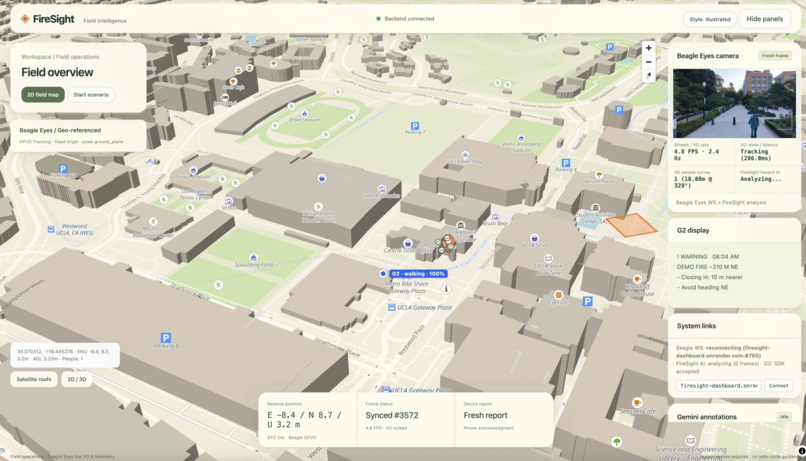Click the Analyzing... hazard AI status
The width and height of the screenshot is (806, 461).
[x=761, y=179]
